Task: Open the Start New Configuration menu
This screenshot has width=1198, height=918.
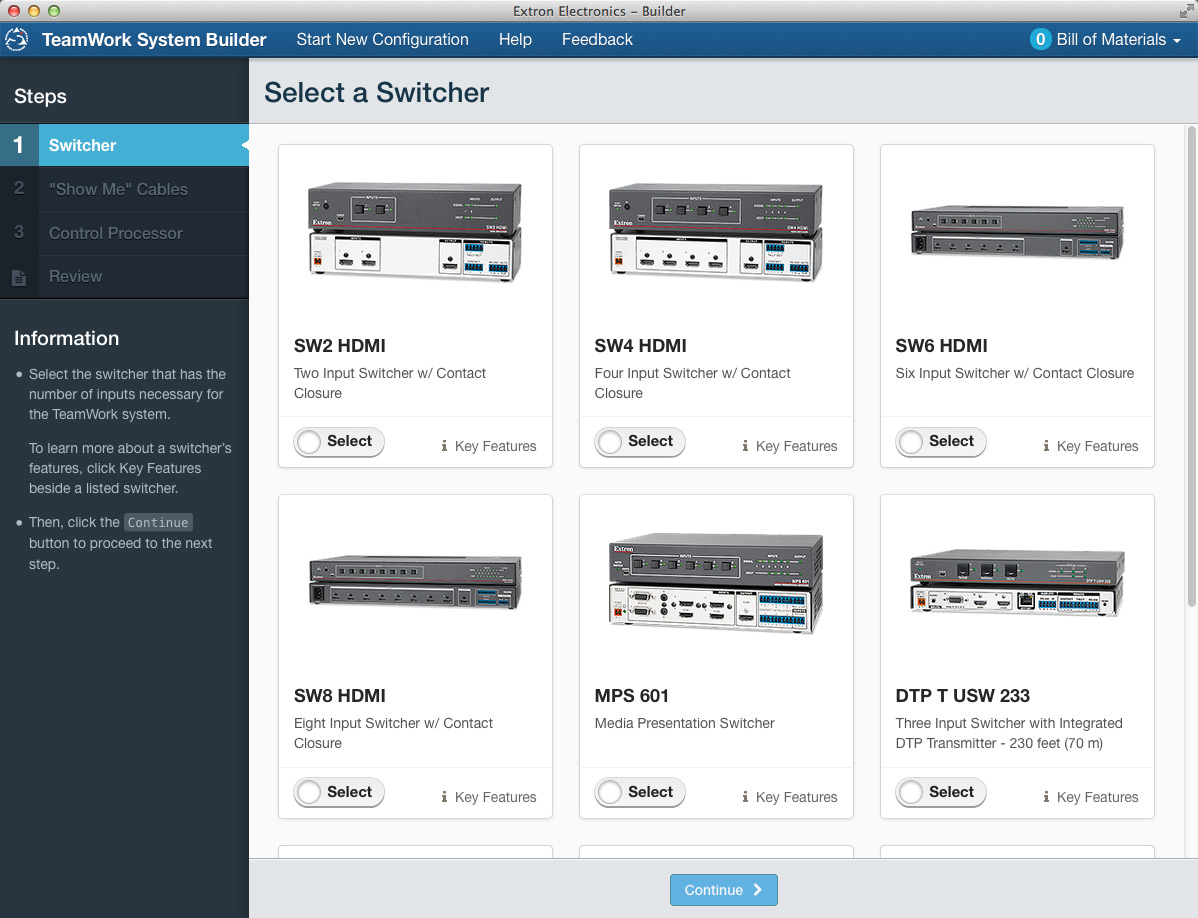Action: [x=383, y=40]
